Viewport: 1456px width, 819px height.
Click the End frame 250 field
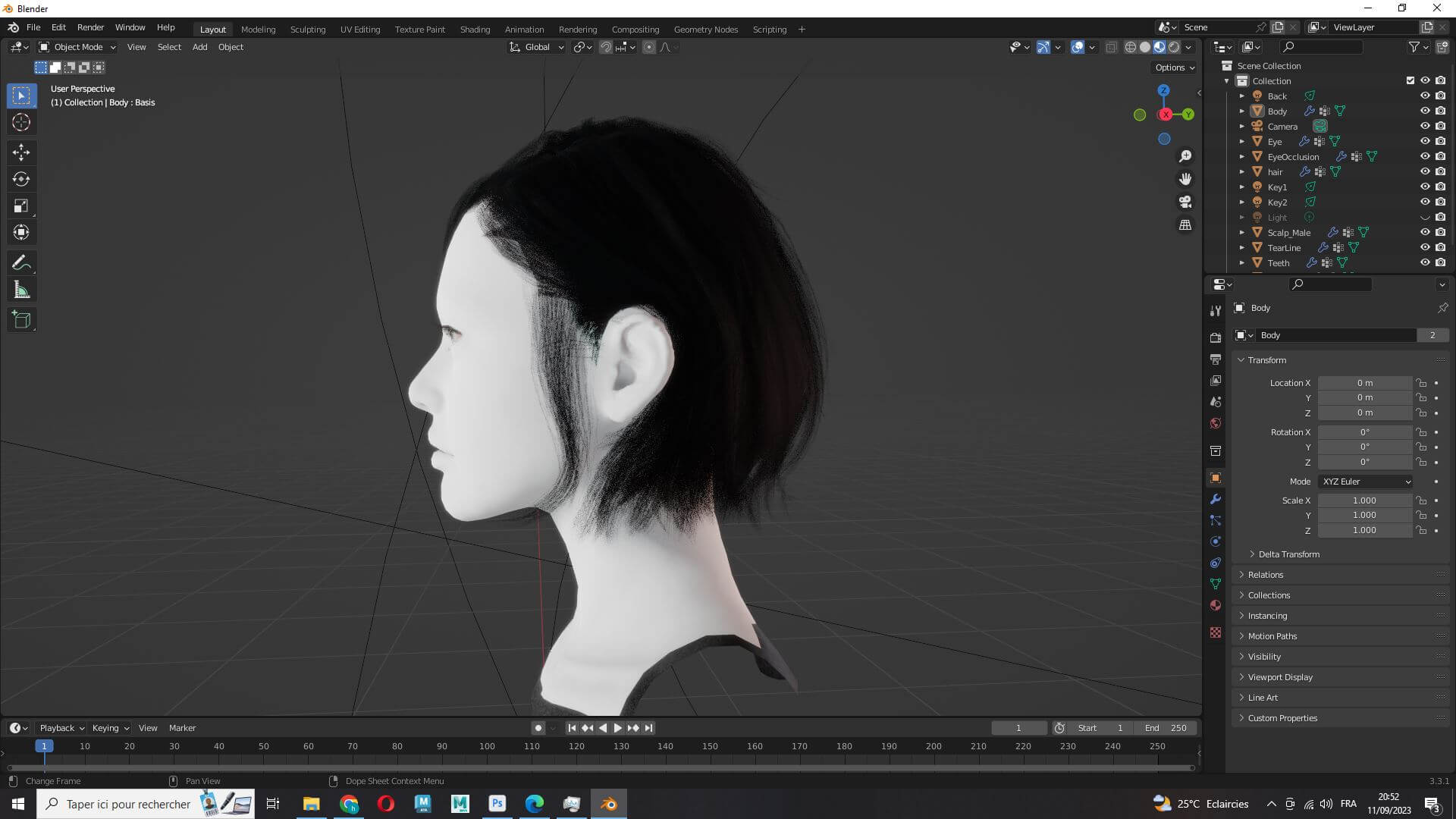pyautogui.click(x=1166, y=728)
